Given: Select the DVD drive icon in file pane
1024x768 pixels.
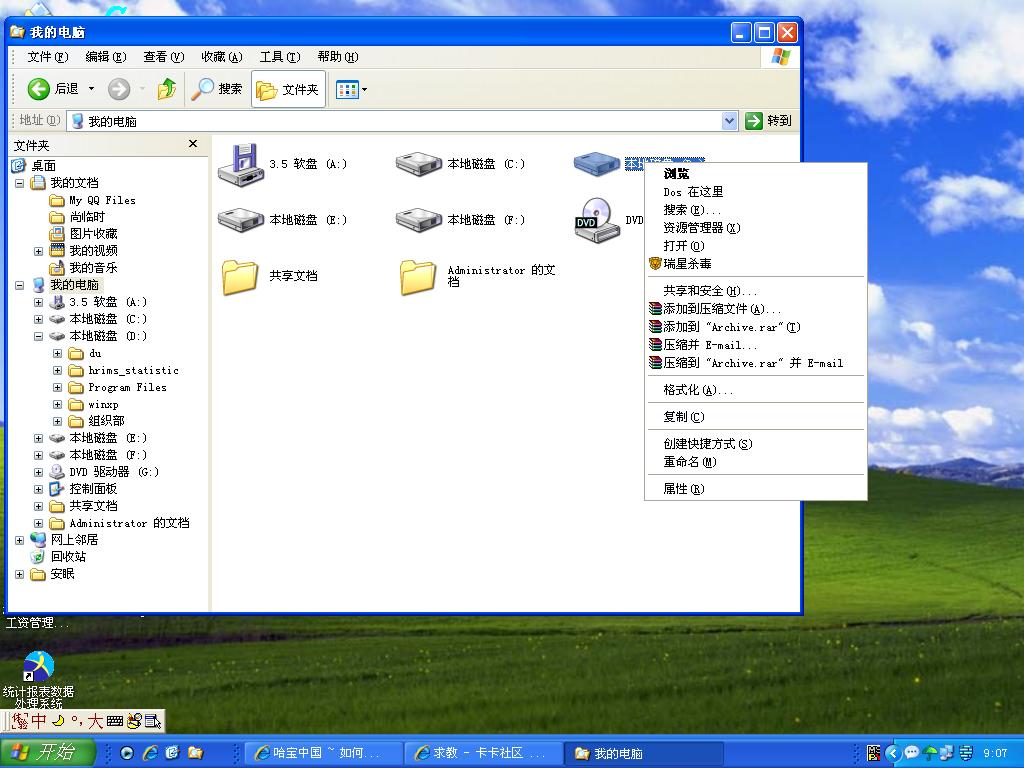Looking at the screenshot, I should [x=597, y=220].
